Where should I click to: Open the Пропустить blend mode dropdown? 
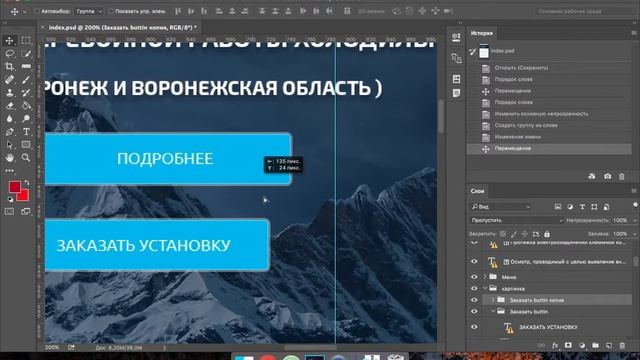click(x=516, y=220)
